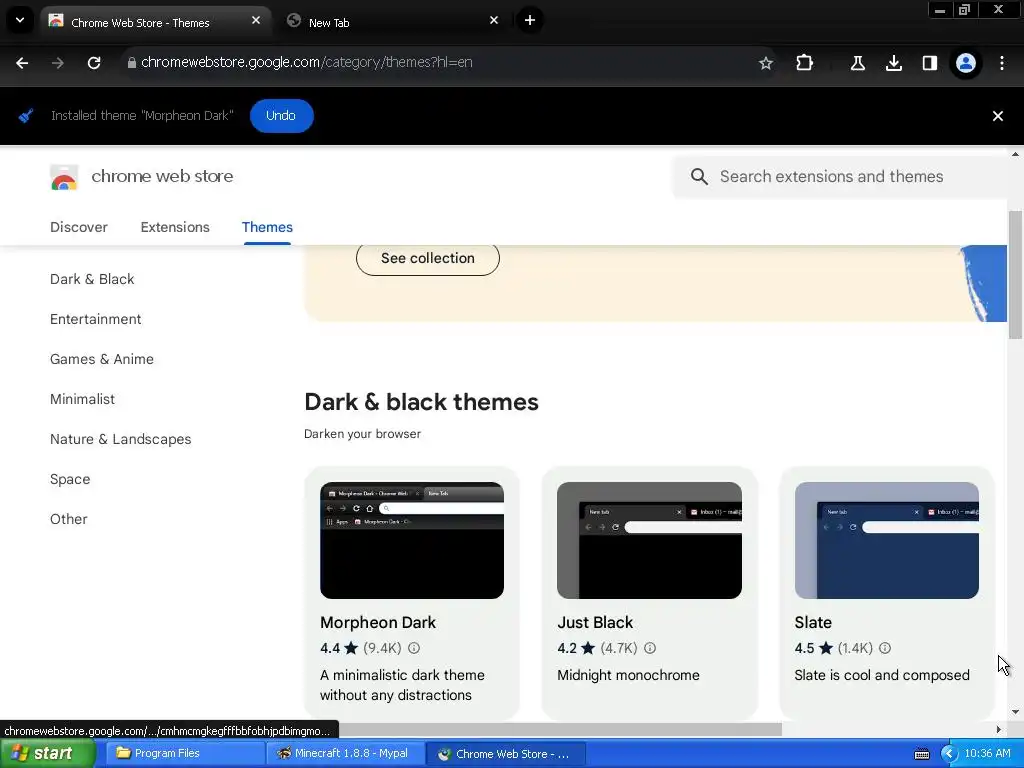Viewport: 1024px width, 768px height.
Task: Open the profile avatar menu
Action: [x=966, y=63]
